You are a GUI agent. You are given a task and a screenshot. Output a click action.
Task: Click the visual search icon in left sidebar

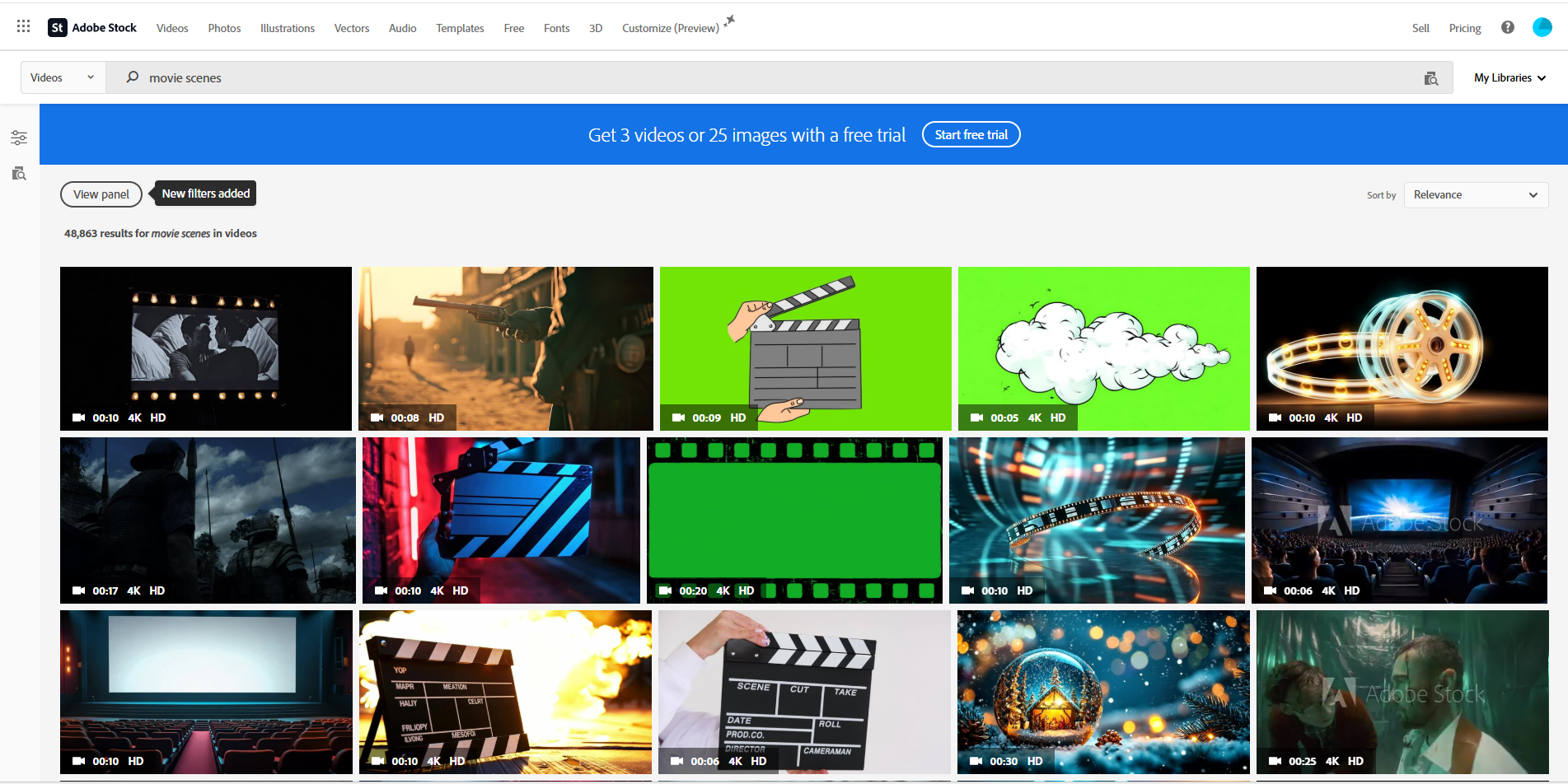click(18, 174)
